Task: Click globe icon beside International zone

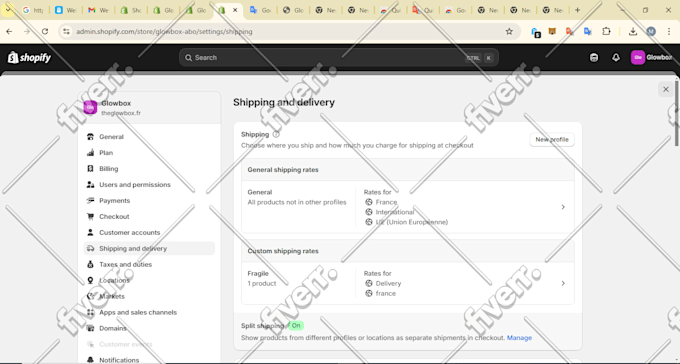Action: tap(369, 212)
